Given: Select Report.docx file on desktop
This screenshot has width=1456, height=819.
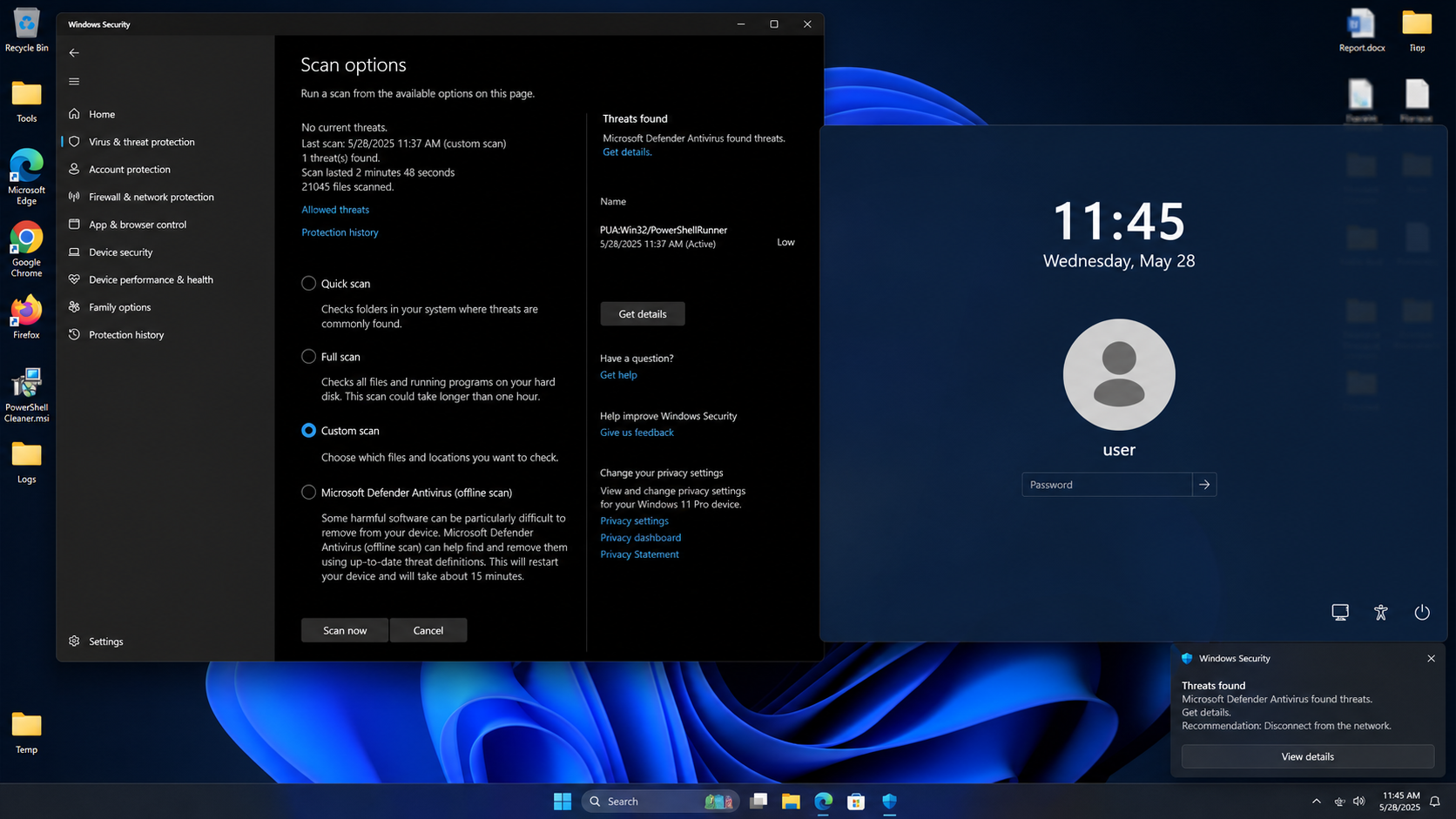Looking at the screenshot, I should (x=1361, y=30).
